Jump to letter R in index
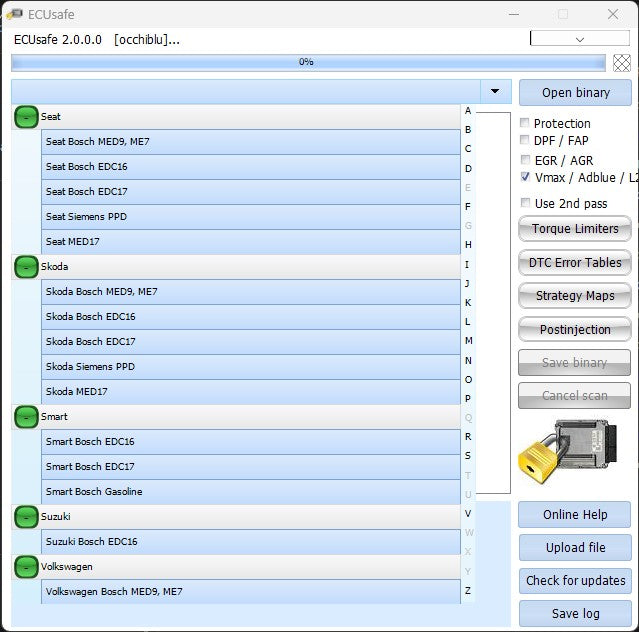This screenshot has height=632, width=639. (x=468, y=437)
